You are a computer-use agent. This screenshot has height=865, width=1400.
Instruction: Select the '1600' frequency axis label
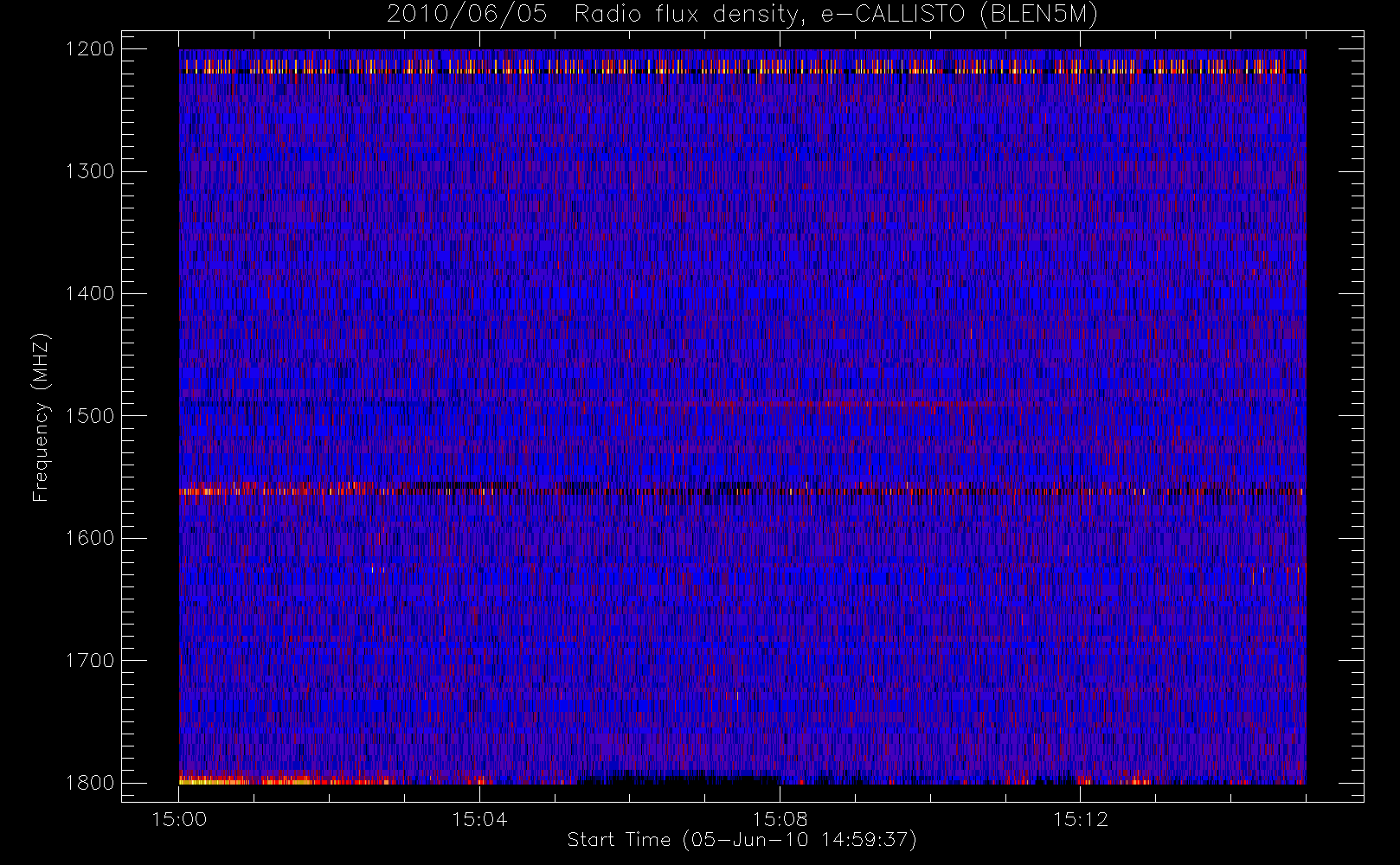click(90, 538)
